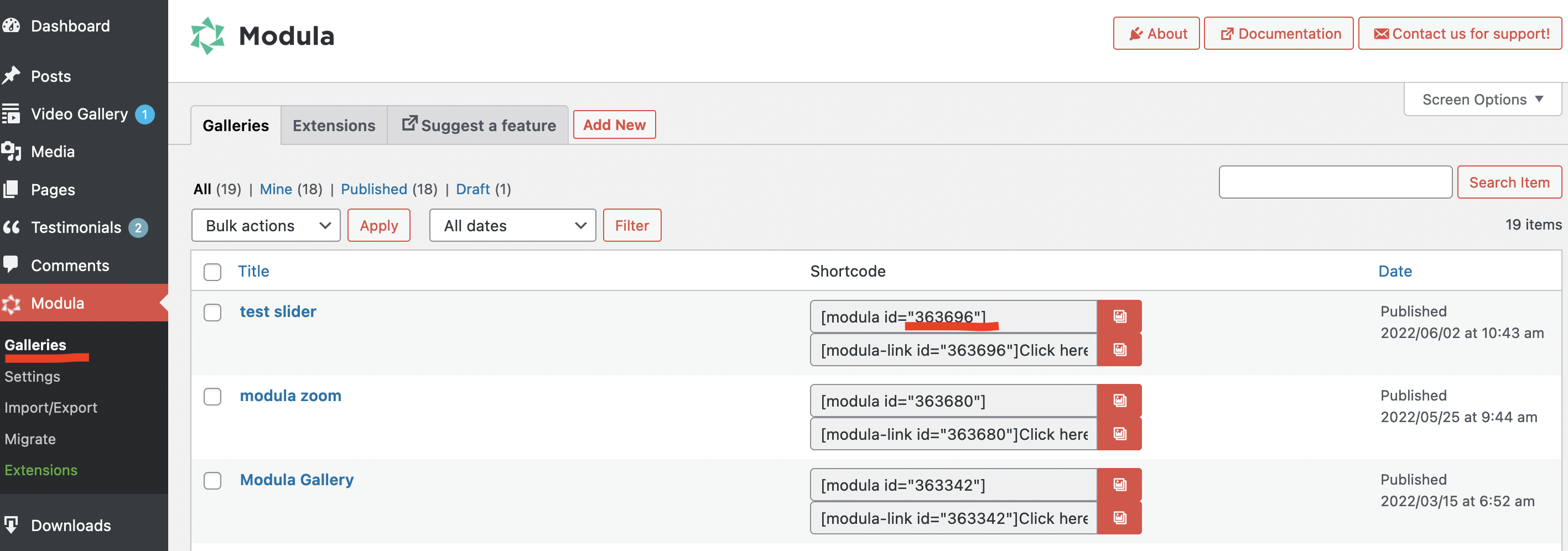Switch to the Galleries tab
The height and width of the screenshot is (551, 1568).
pos(236,126)
